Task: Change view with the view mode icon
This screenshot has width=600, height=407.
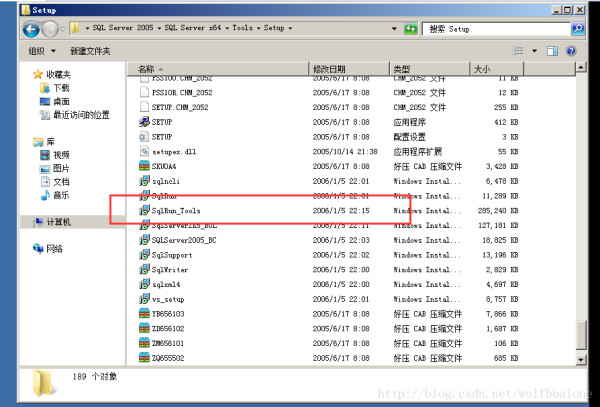Action: point(518,51)
